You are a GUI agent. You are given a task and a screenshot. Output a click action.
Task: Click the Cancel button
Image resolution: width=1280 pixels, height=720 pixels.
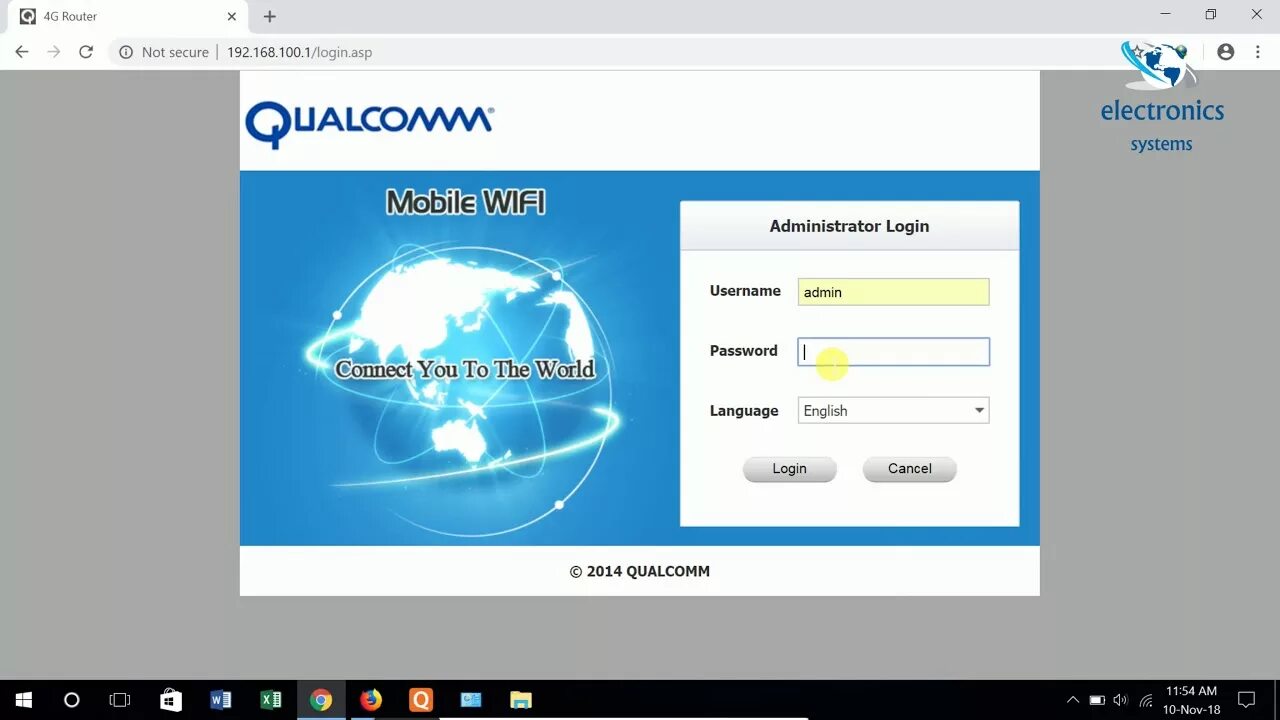(909, 469)
